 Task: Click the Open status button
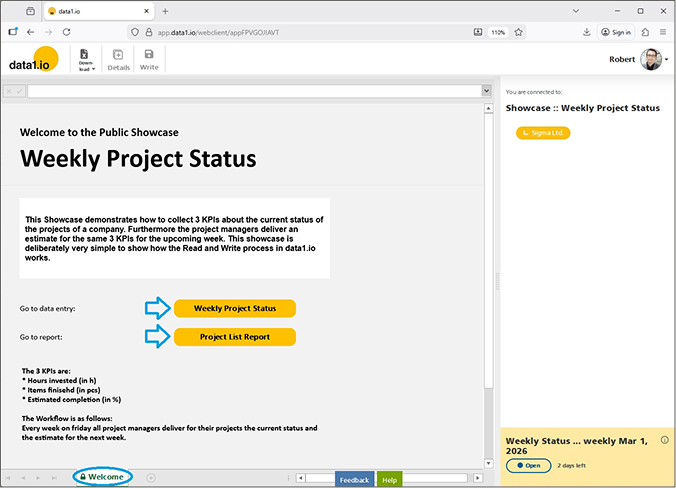point(528,466)
